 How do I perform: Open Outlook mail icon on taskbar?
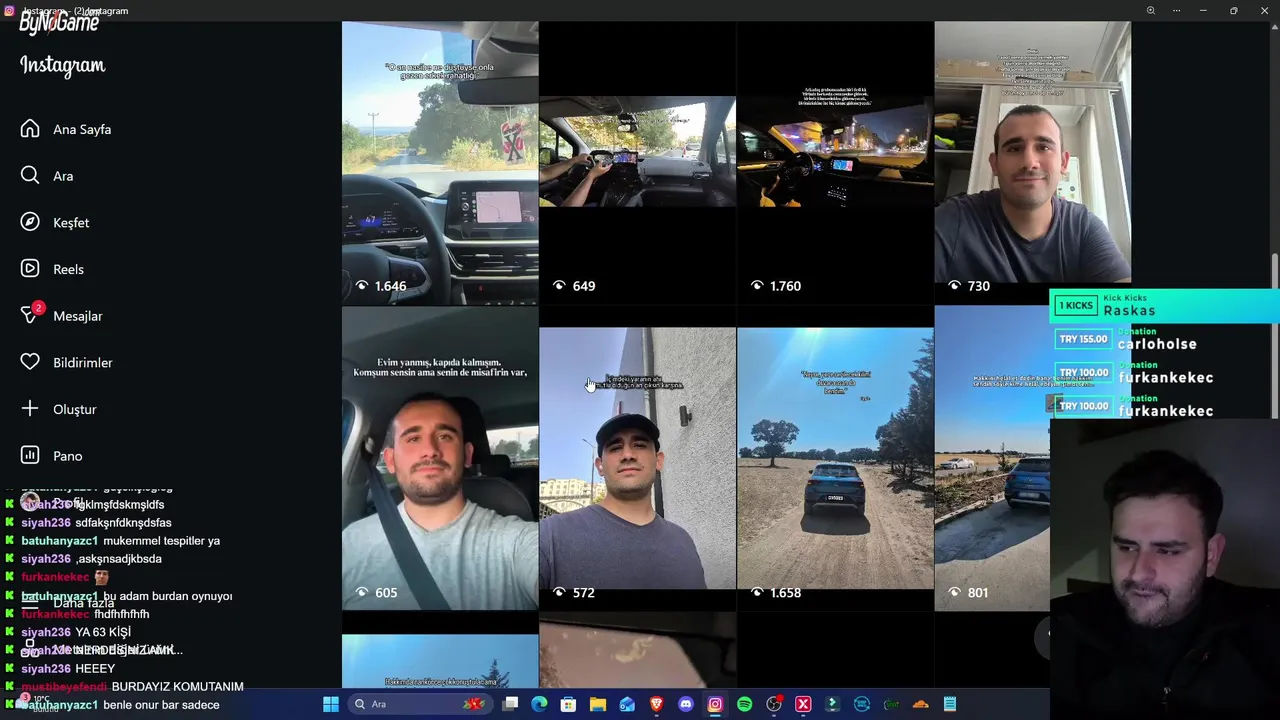[627, 704]
